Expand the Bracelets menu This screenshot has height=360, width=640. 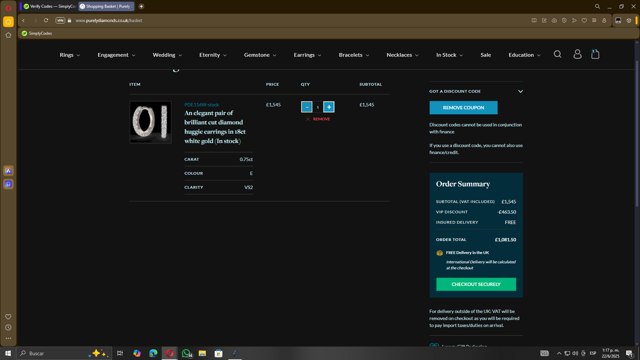[353, 55]
